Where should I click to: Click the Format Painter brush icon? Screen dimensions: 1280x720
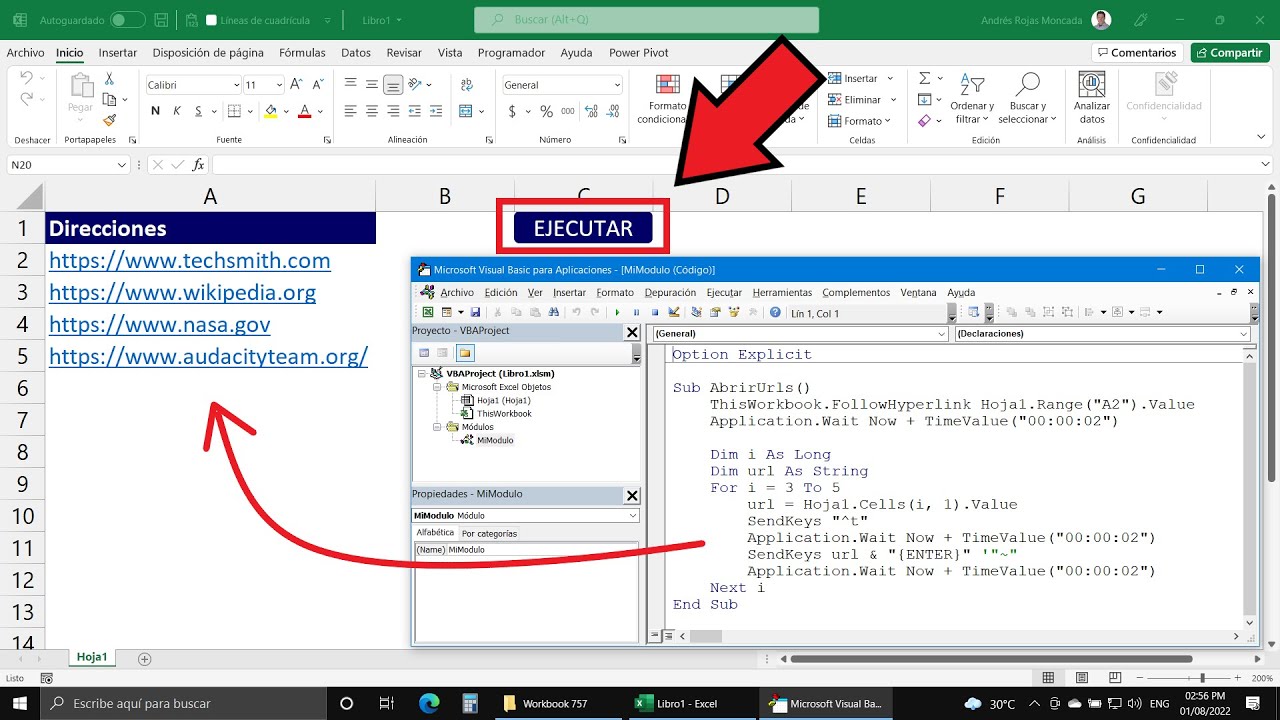(109, 119)
